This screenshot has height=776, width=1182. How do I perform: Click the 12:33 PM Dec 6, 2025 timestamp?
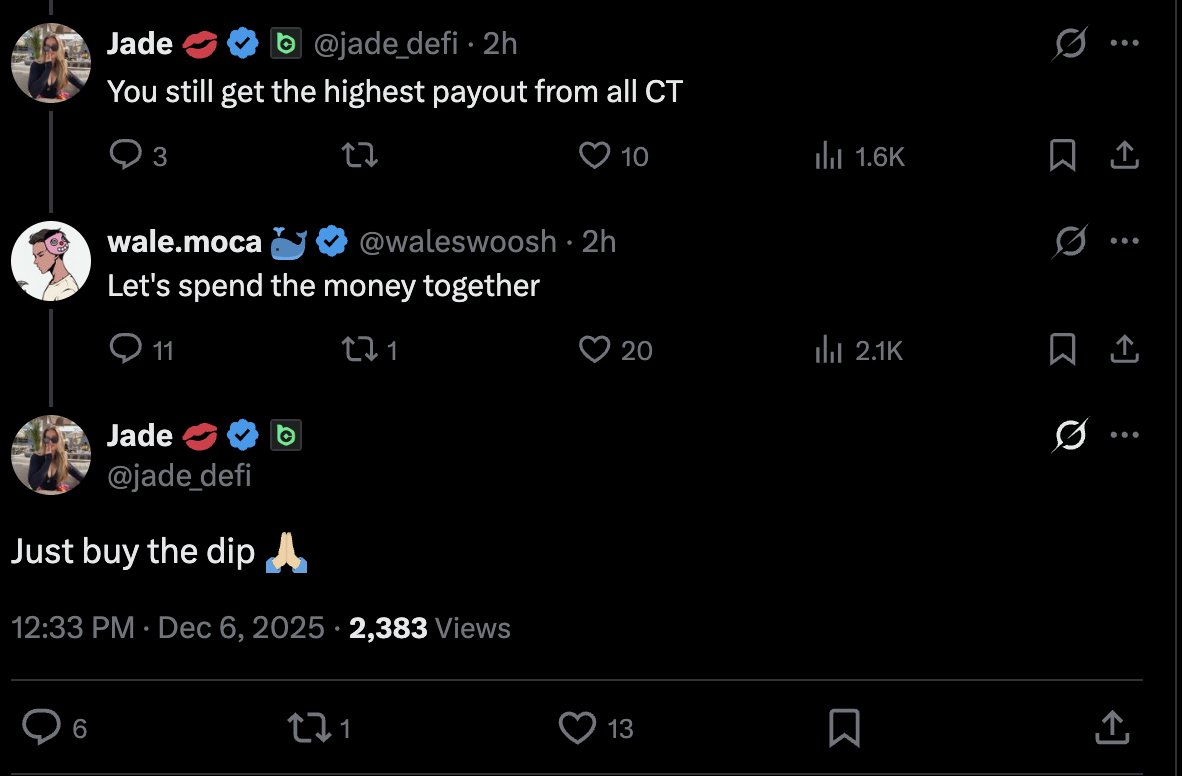[x=168, y=628]
